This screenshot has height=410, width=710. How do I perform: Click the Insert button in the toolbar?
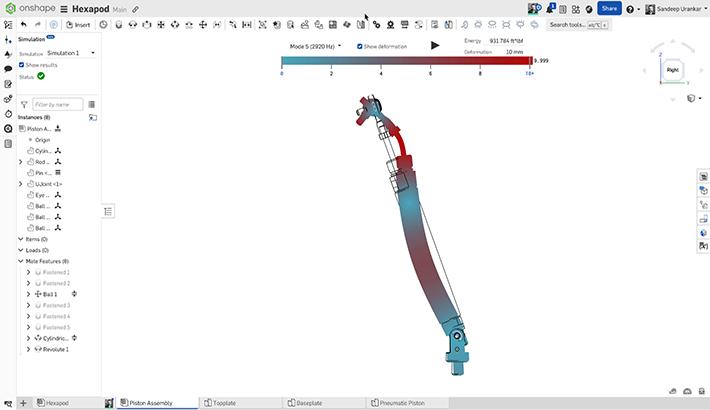[x=78, y=25]
